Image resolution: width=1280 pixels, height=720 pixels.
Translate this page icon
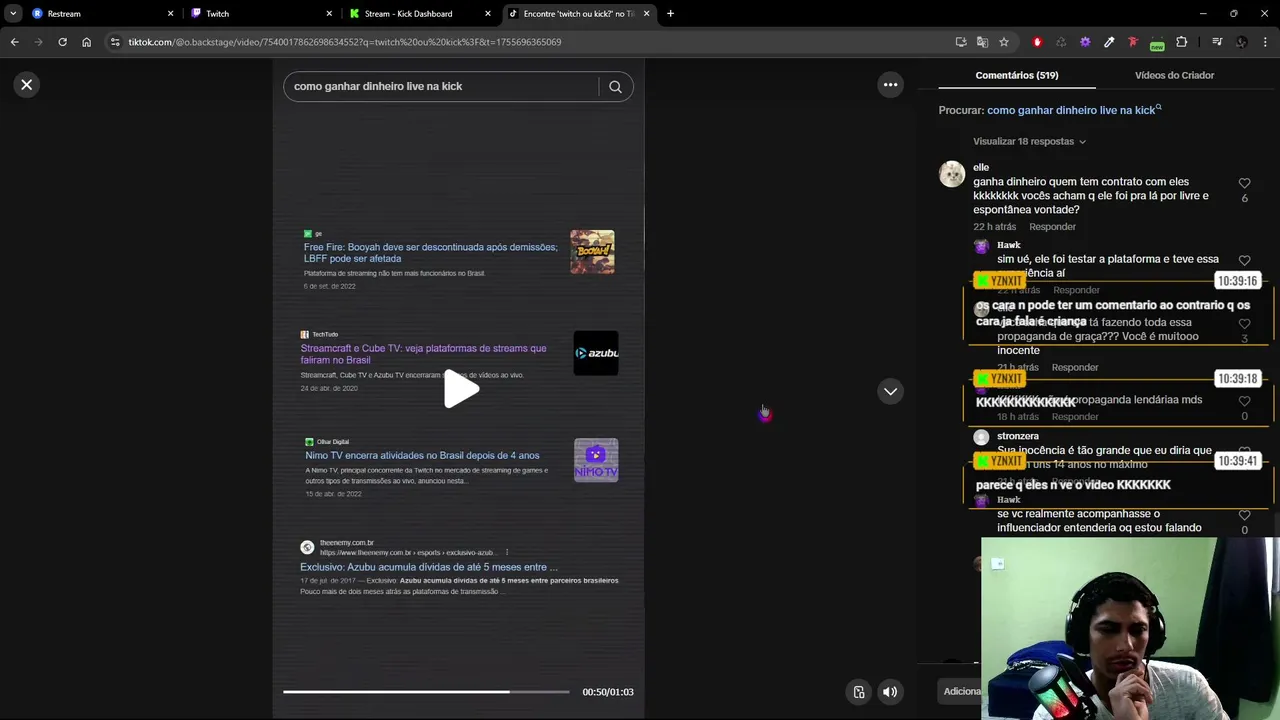982,42
